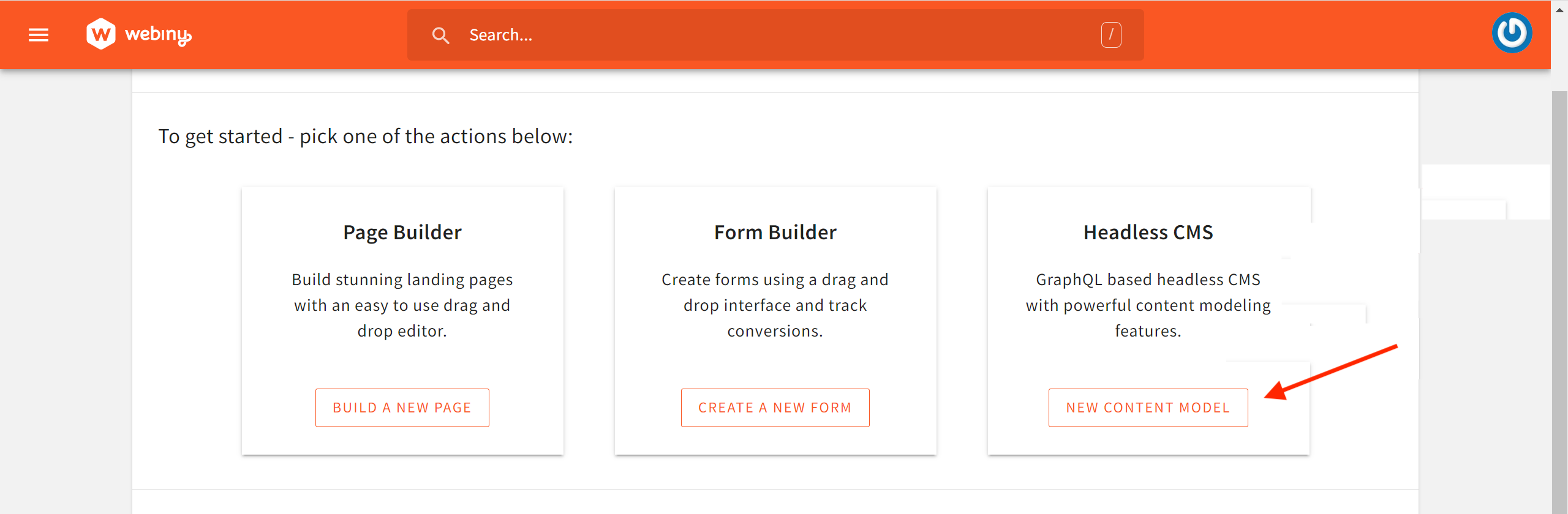Click the search magnifier icon

click(440, 35)
